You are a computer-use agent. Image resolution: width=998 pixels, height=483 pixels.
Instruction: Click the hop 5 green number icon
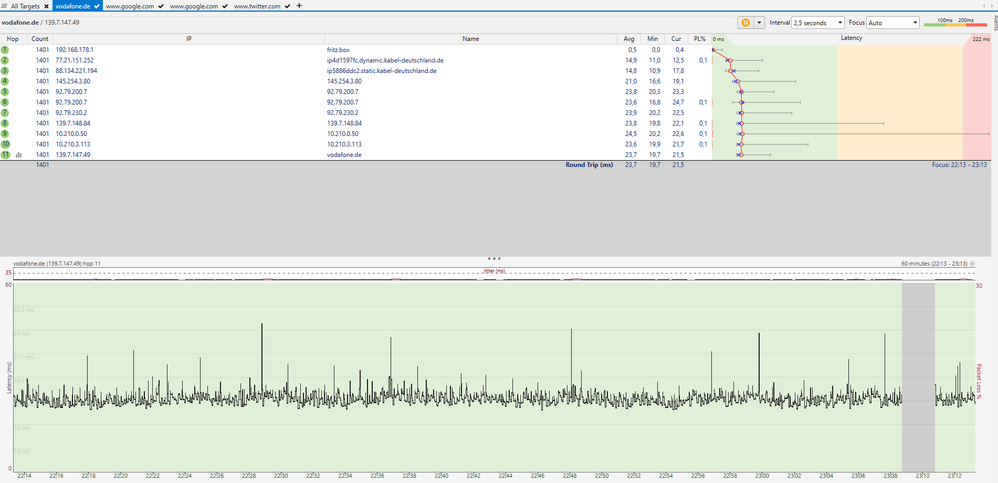[x=5, y=91]
